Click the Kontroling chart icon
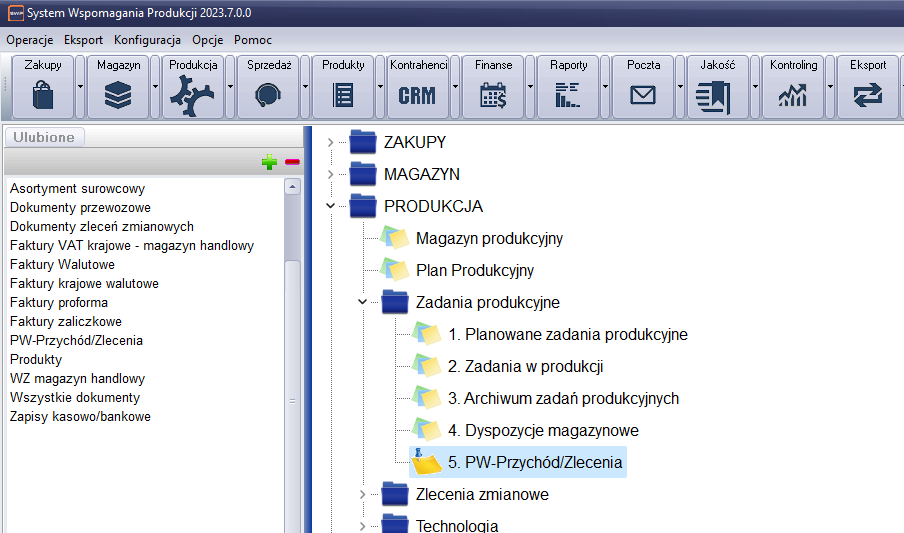904x533 pixels. [x=793, y=95]
